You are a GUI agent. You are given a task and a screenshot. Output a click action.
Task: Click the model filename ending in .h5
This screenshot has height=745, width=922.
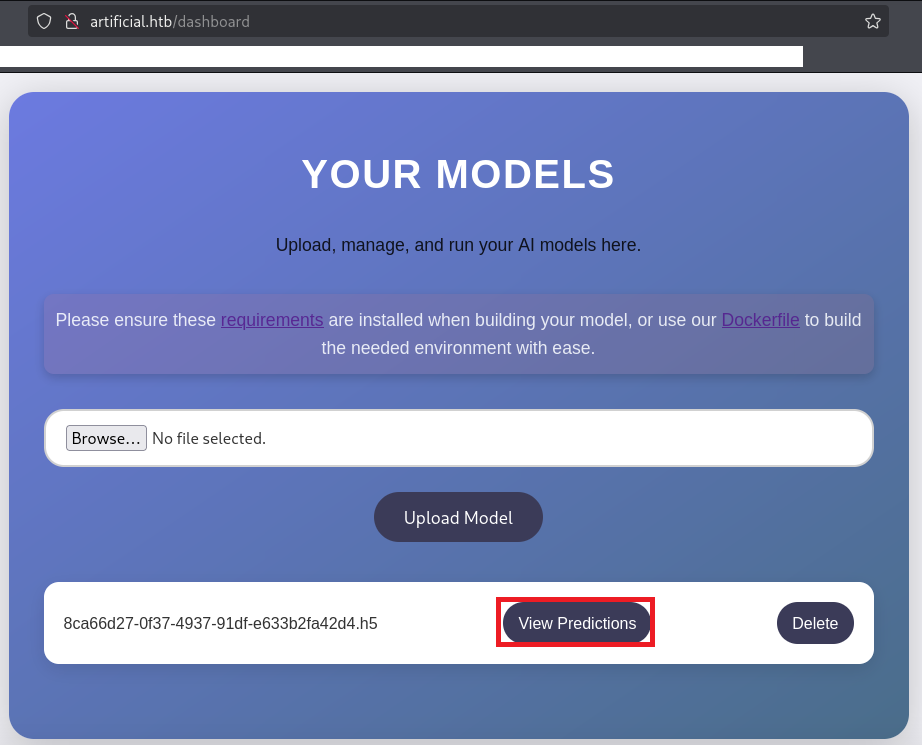pos(220,623)
